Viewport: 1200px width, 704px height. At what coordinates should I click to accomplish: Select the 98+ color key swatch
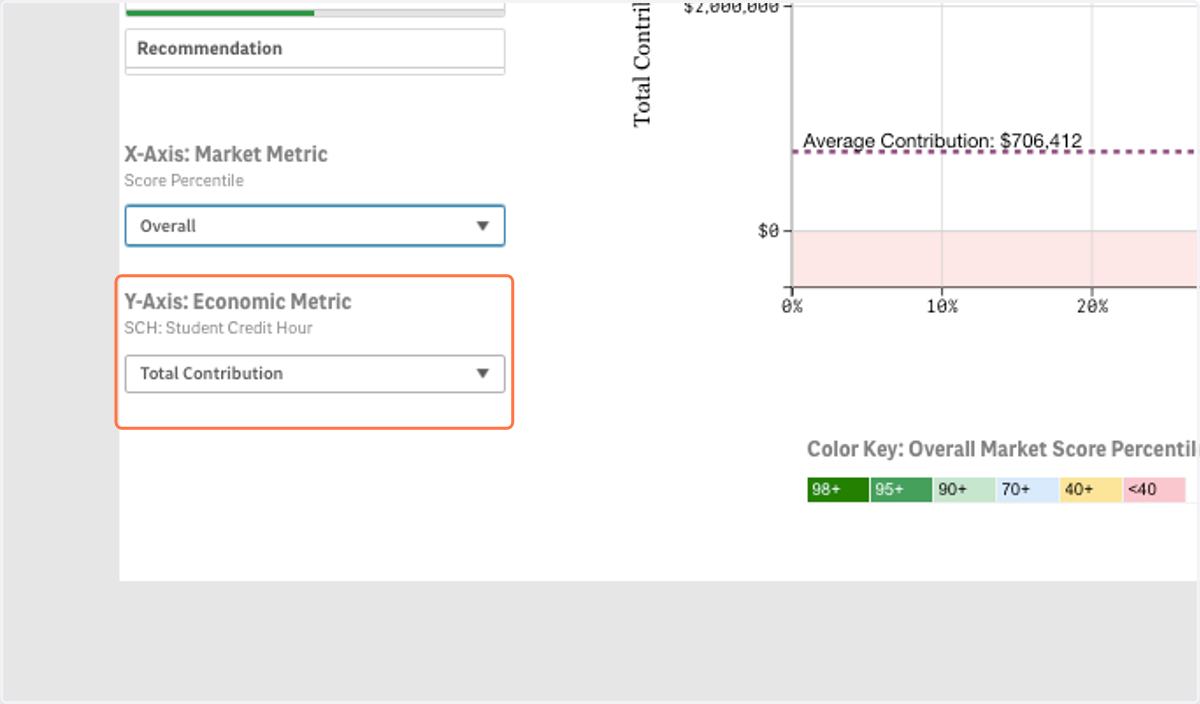coord(838,490)
